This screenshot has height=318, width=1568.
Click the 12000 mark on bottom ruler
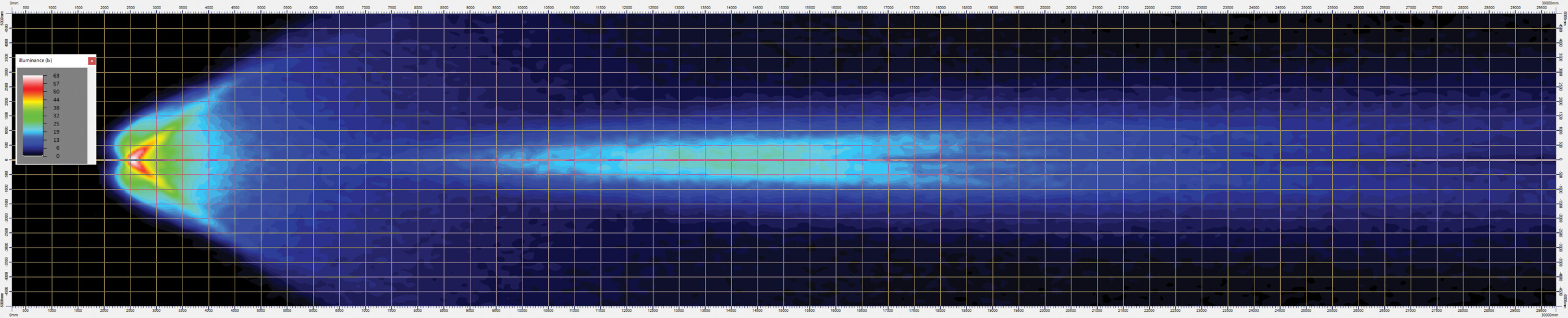[627, 311]
